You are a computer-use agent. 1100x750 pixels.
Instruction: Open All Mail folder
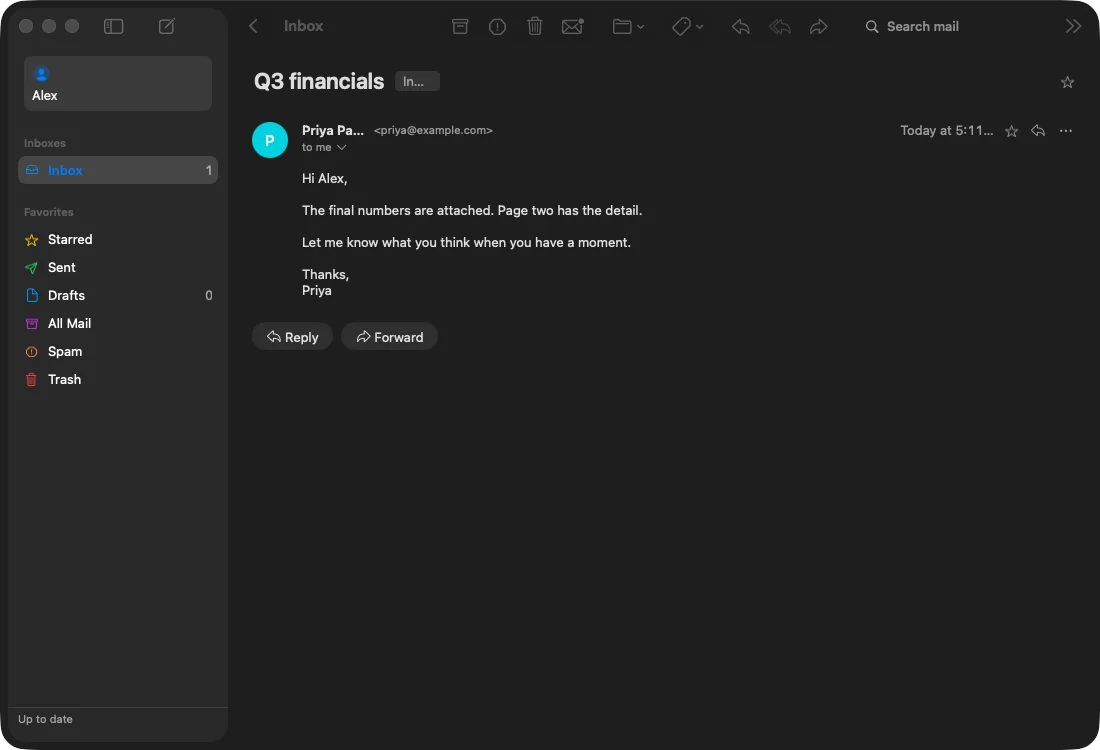[118, 323]
